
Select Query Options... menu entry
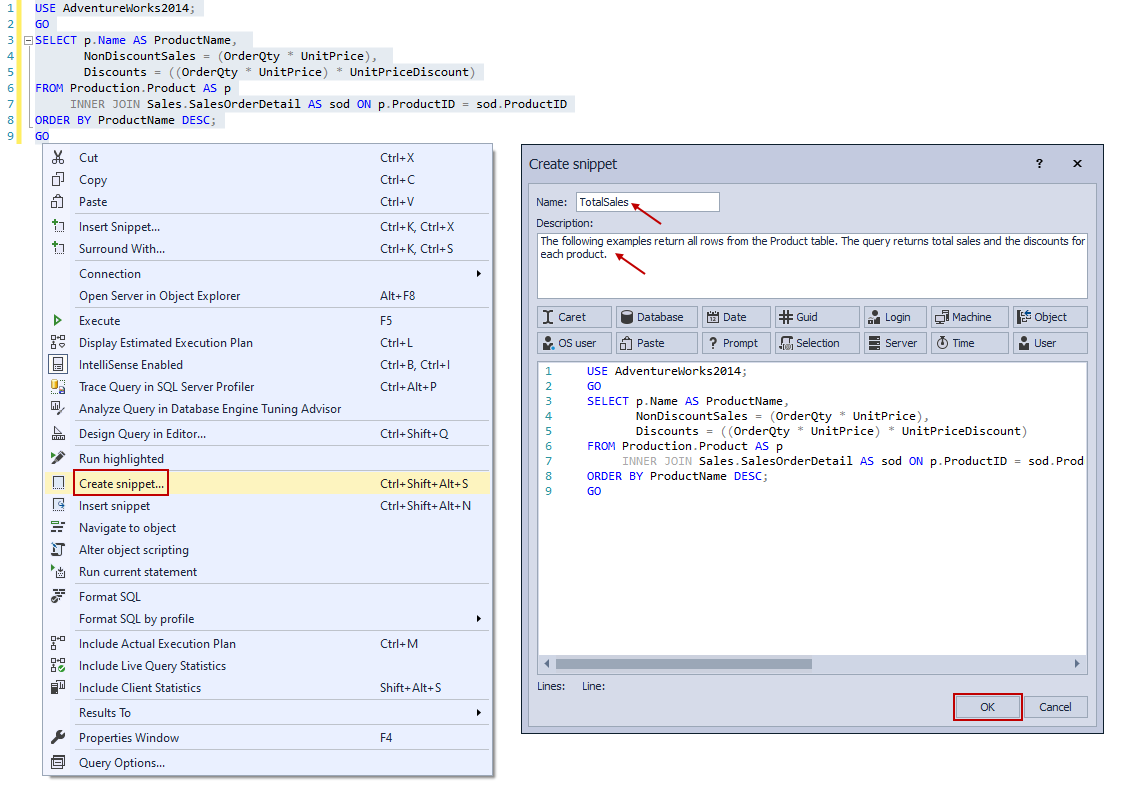coord(268,763)
